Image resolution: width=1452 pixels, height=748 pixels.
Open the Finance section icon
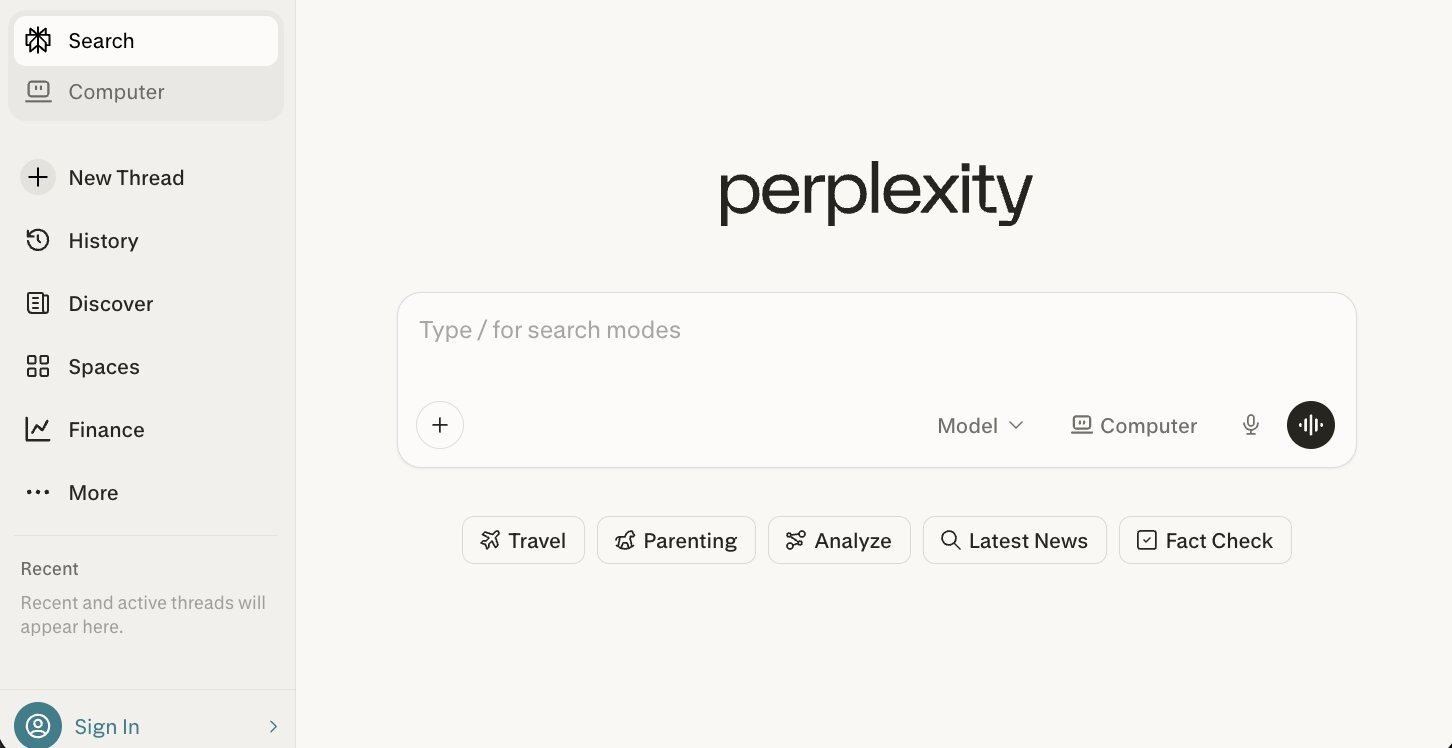(37, 429)
